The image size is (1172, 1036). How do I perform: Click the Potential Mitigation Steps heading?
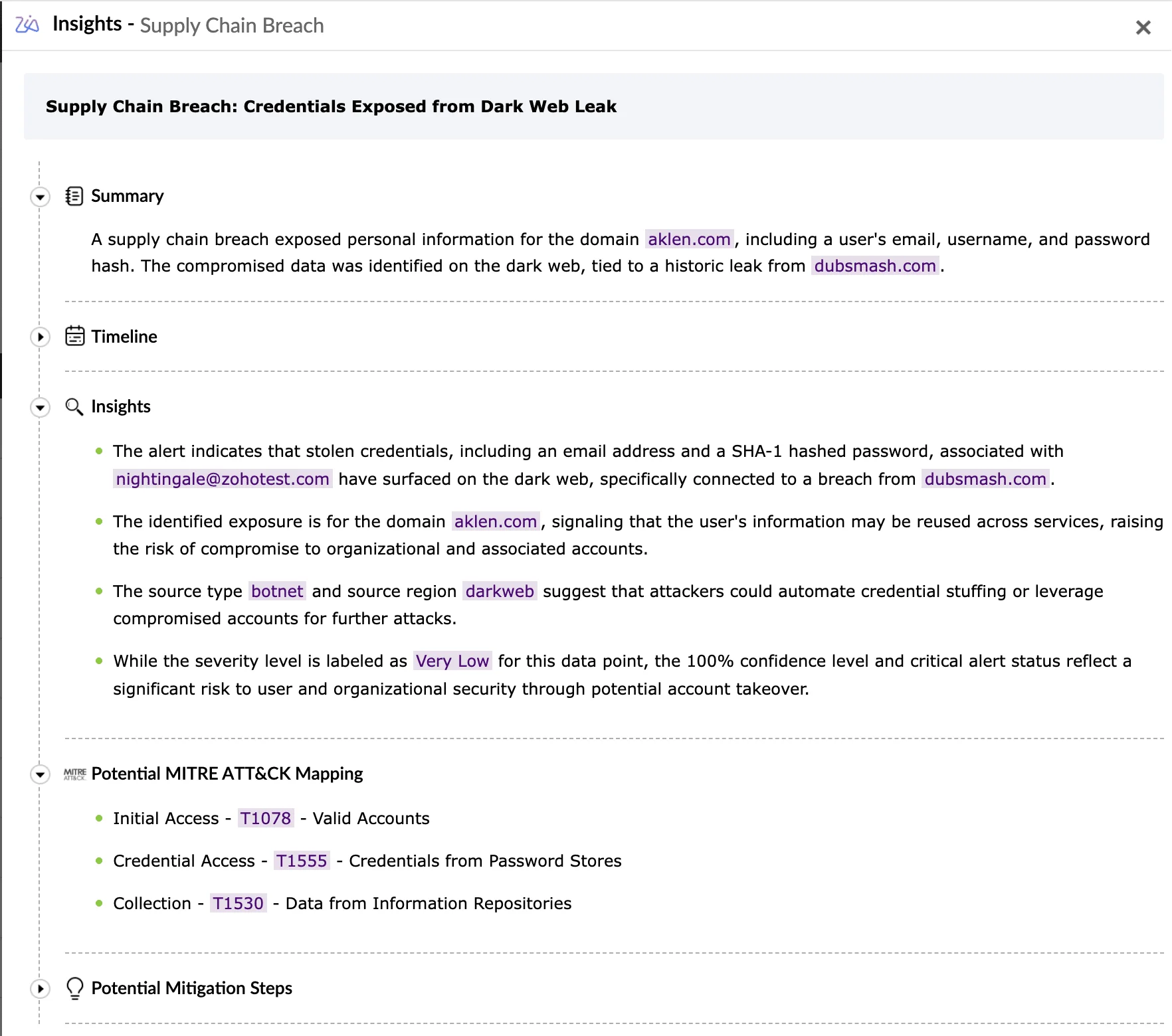192,988
